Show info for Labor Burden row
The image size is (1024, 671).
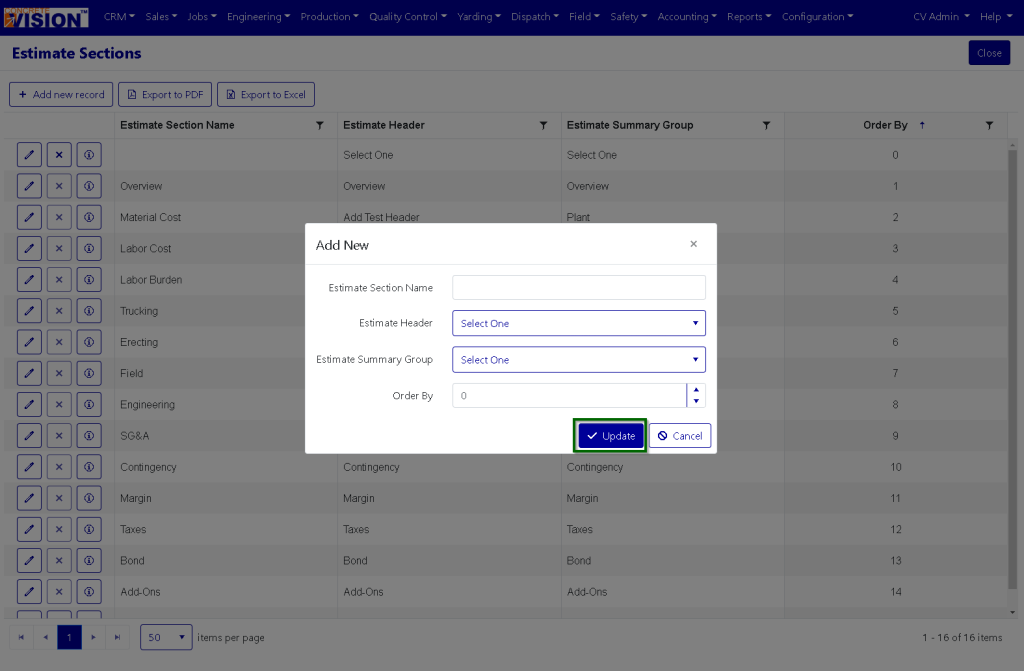click(x=89, y=280)
